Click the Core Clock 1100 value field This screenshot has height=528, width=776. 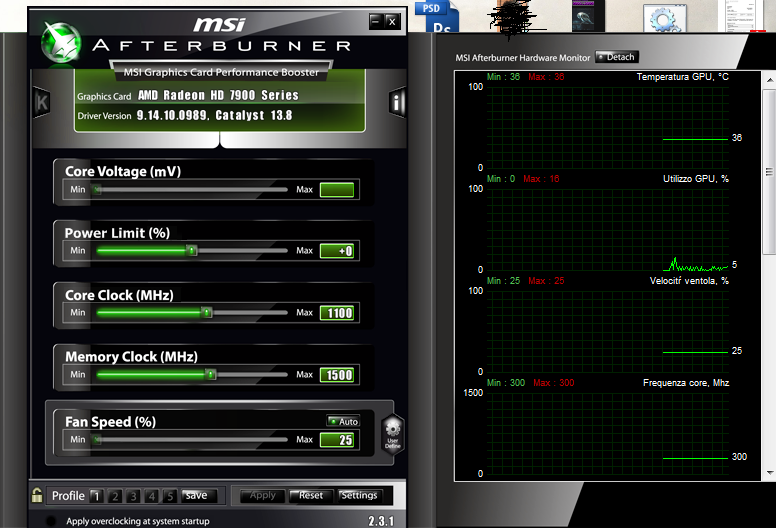(337, 313)
